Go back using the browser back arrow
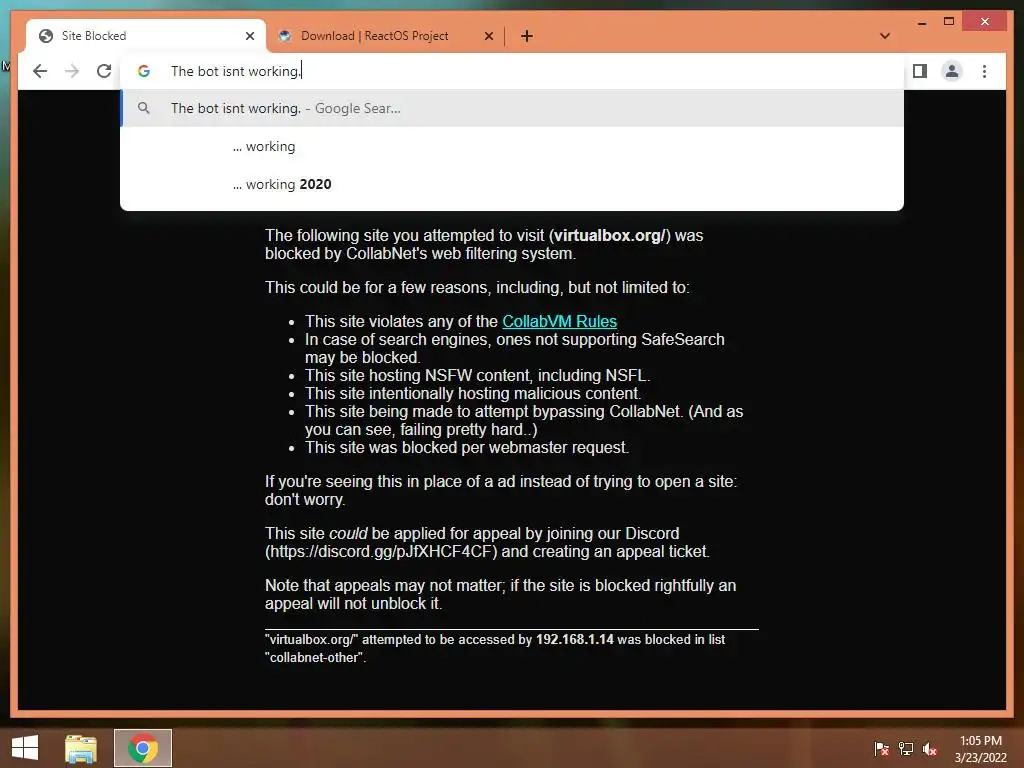The image size is (1024, 768). [x=40, y=71]
